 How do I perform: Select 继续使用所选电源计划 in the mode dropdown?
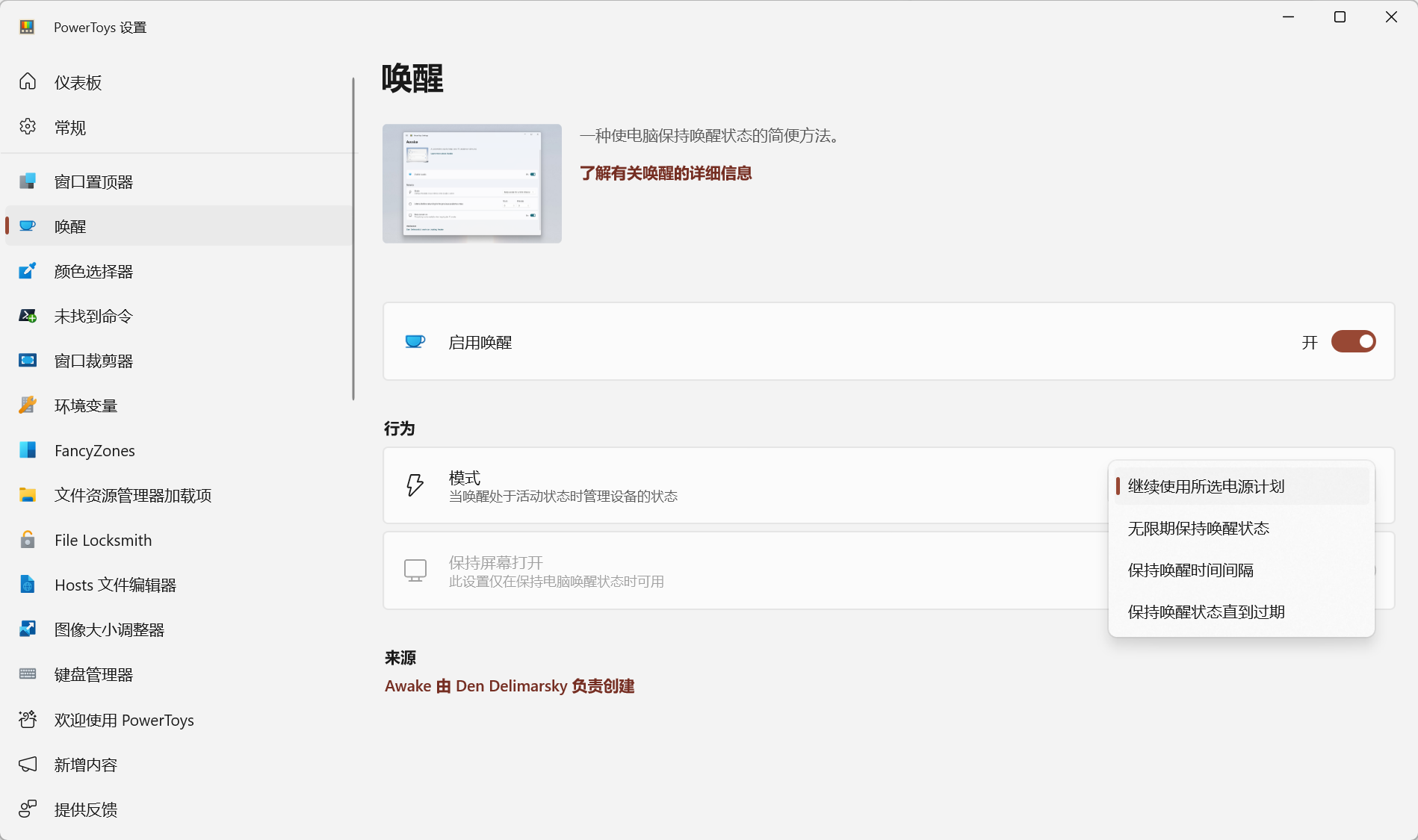point(1242,486)
